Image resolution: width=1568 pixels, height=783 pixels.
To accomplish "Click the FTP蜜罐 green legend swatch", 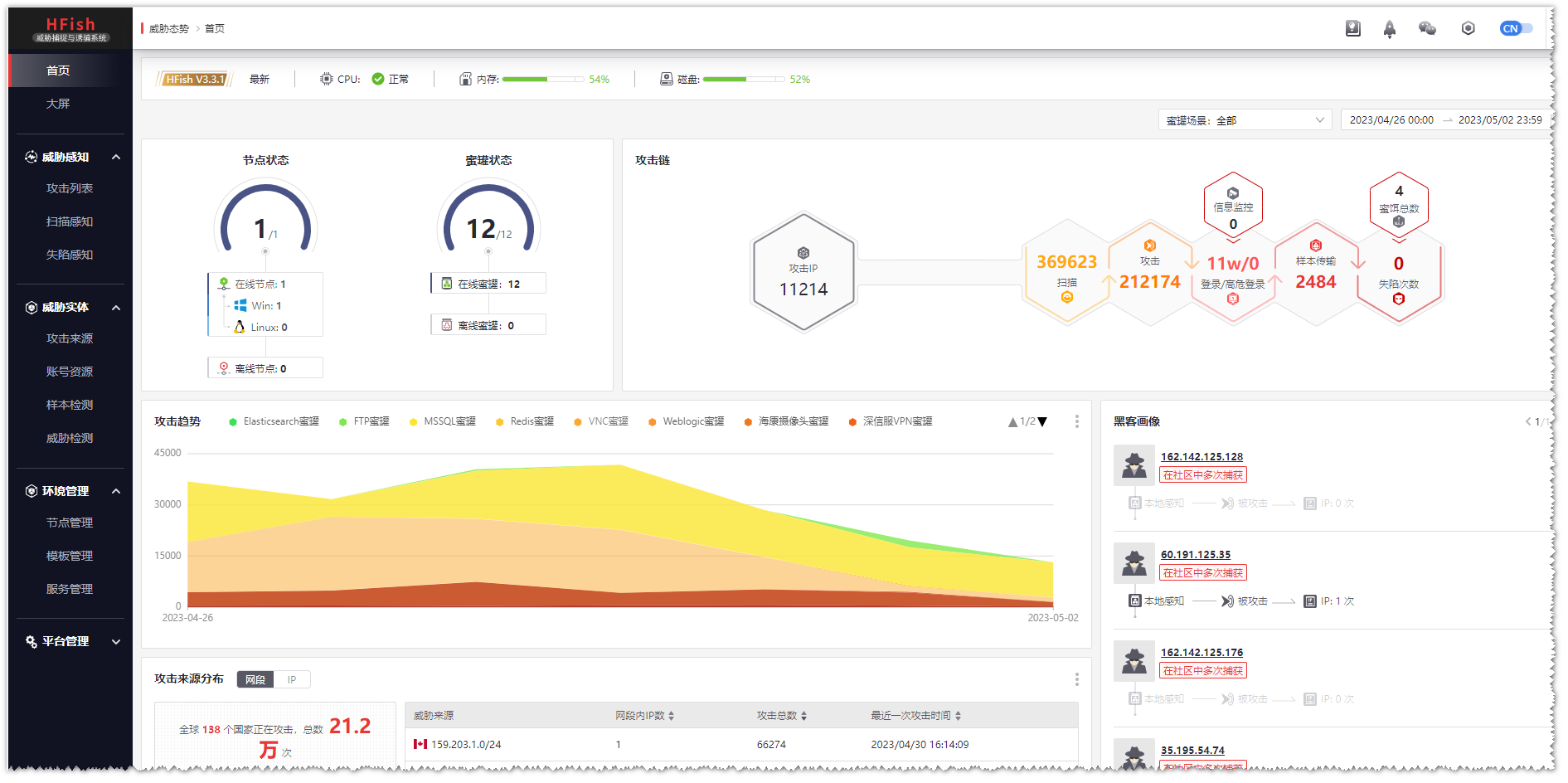I will pyautogui.click(x=343, y=422).
